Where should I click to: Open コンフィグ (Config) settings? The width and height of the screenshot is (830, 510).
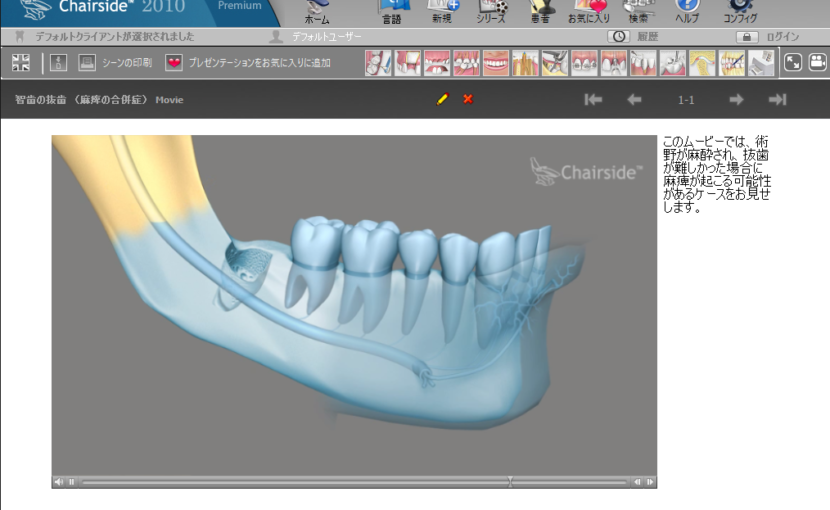[x=740, y=12]
